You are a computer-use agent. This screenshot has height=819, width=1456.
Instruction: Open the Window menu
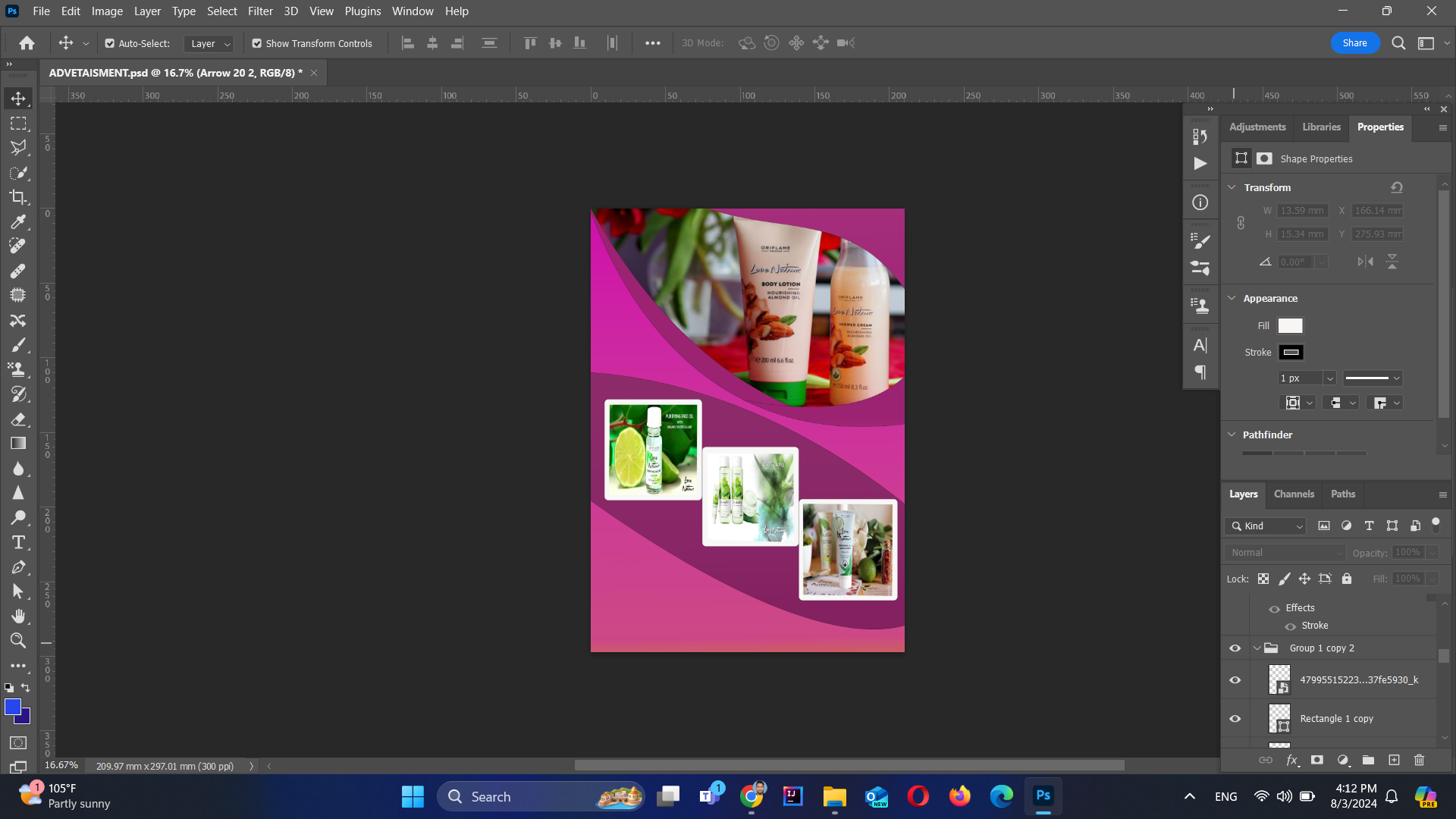coord(413,11)
